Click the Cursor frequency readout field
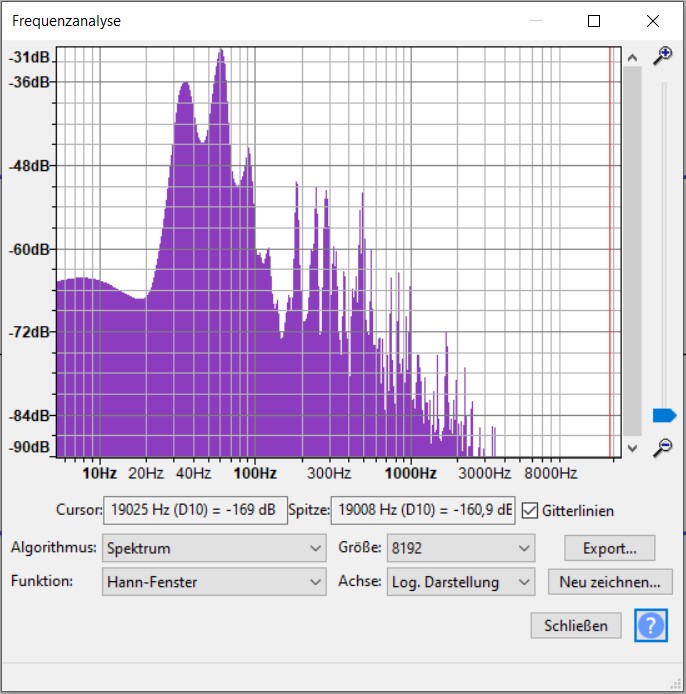This screenshot has width=686, height=694. pos(195,510)
